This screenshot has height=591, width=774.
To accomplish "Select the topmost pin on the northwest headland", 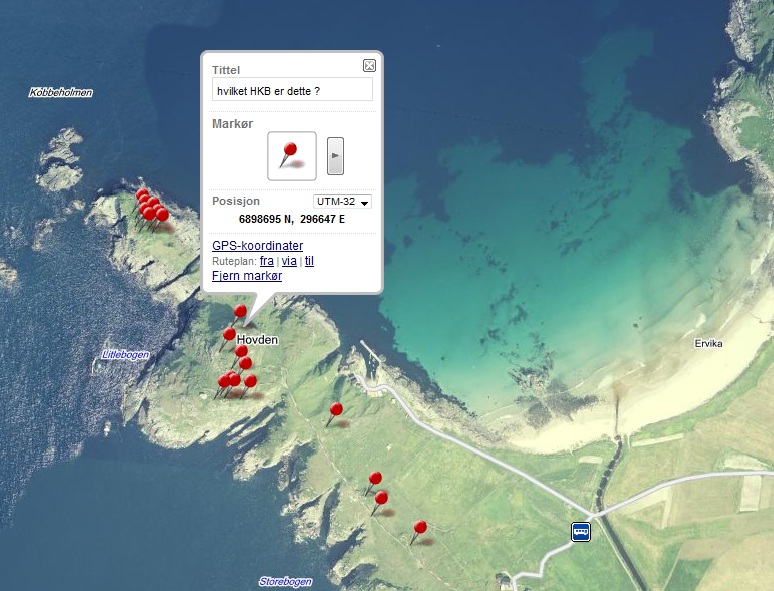I will pyautogui.click(x=142, y=194).
